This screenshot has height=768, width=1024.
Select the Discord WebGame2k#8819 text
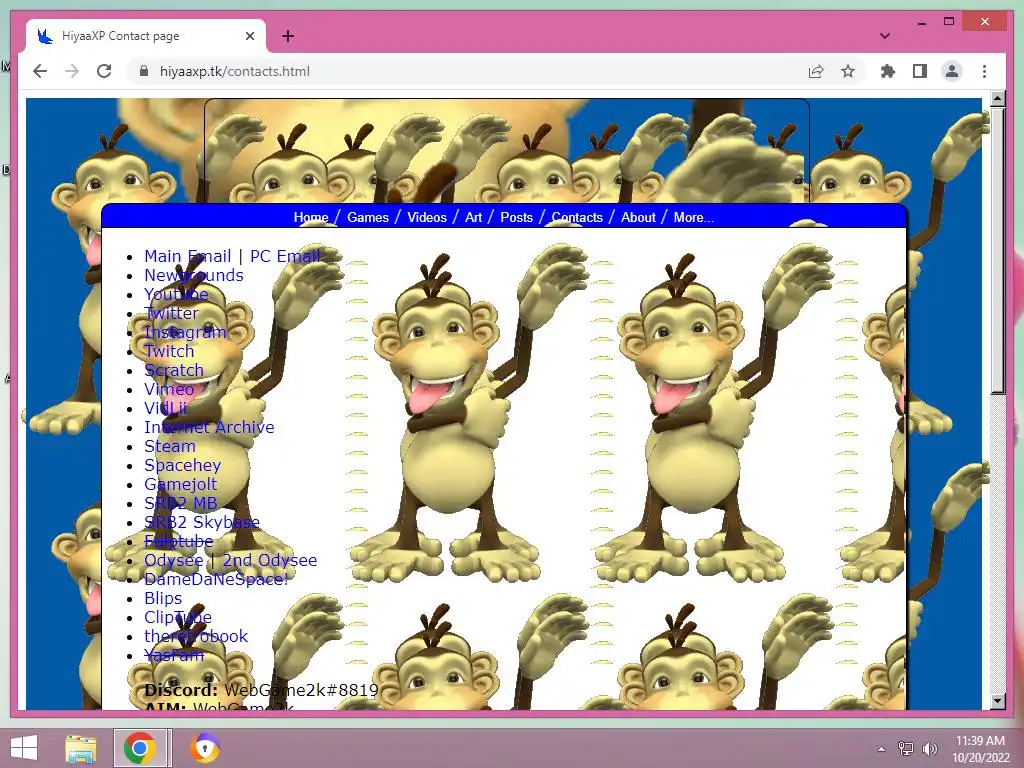261,690
